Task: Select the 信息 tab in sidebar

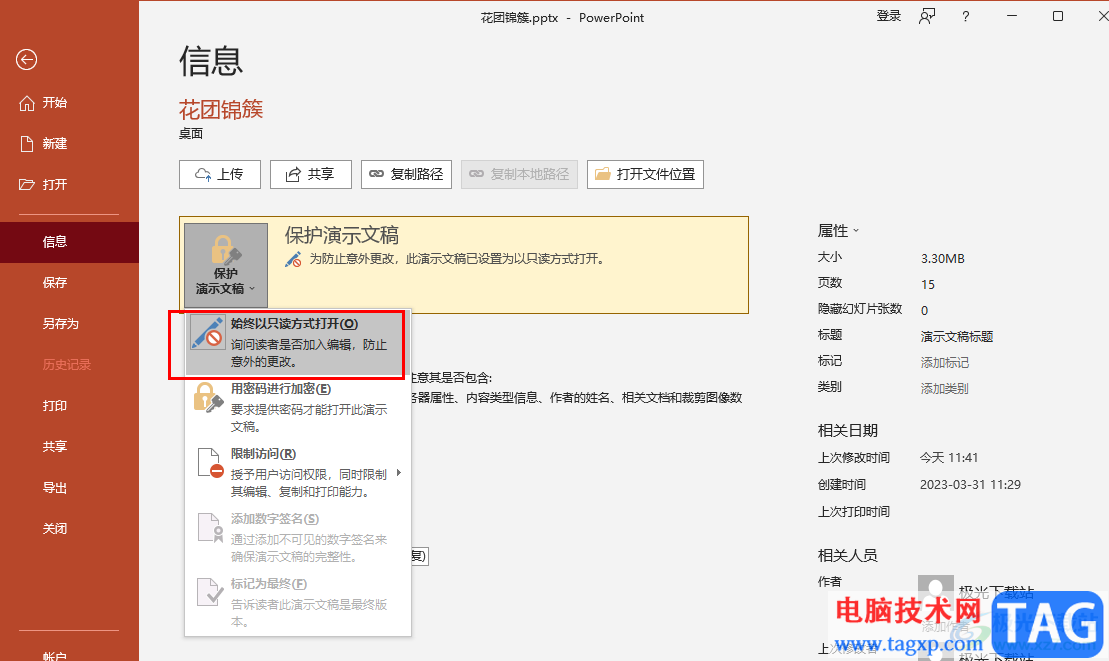Action: [x=69, y=242]
